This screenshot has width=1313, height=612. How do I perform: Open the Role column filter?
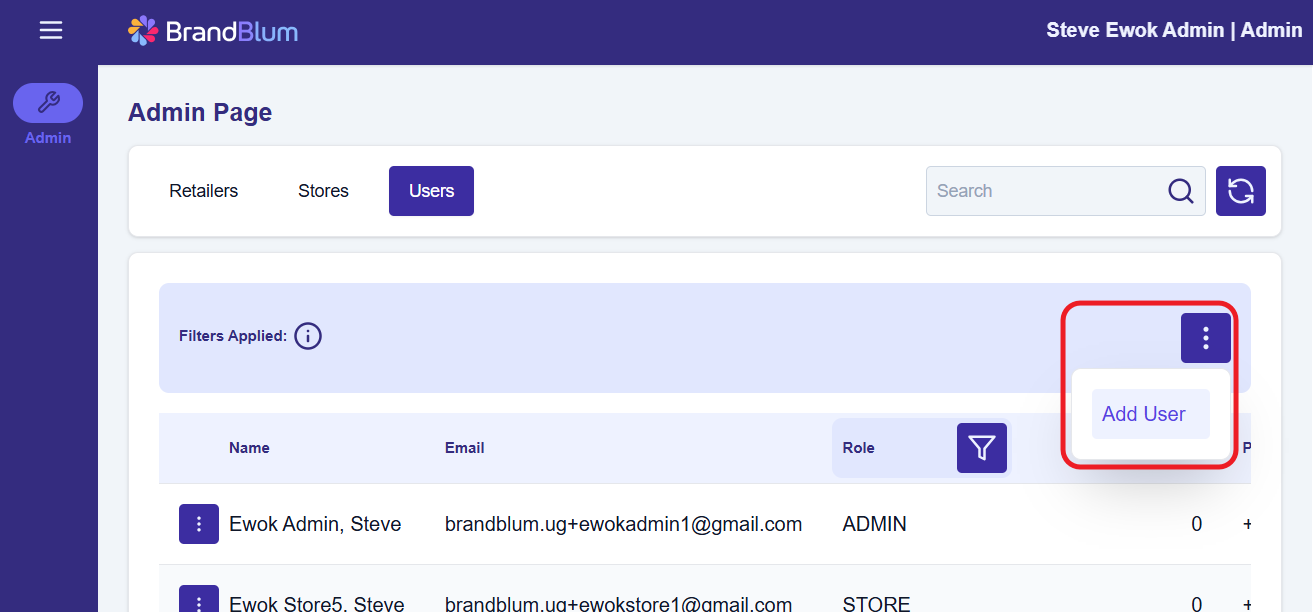982,448
